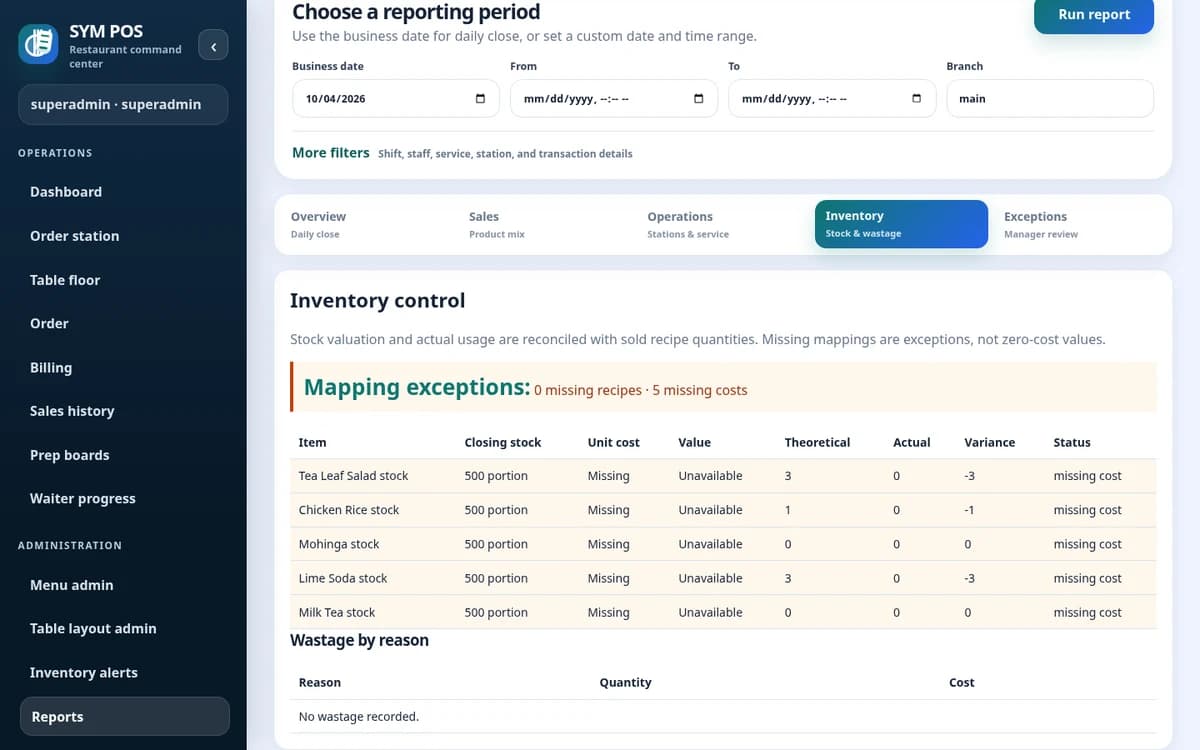Screen dimensions: 1200x750
Task: Click the Milk Tea stock item
Action: [337, 612]
